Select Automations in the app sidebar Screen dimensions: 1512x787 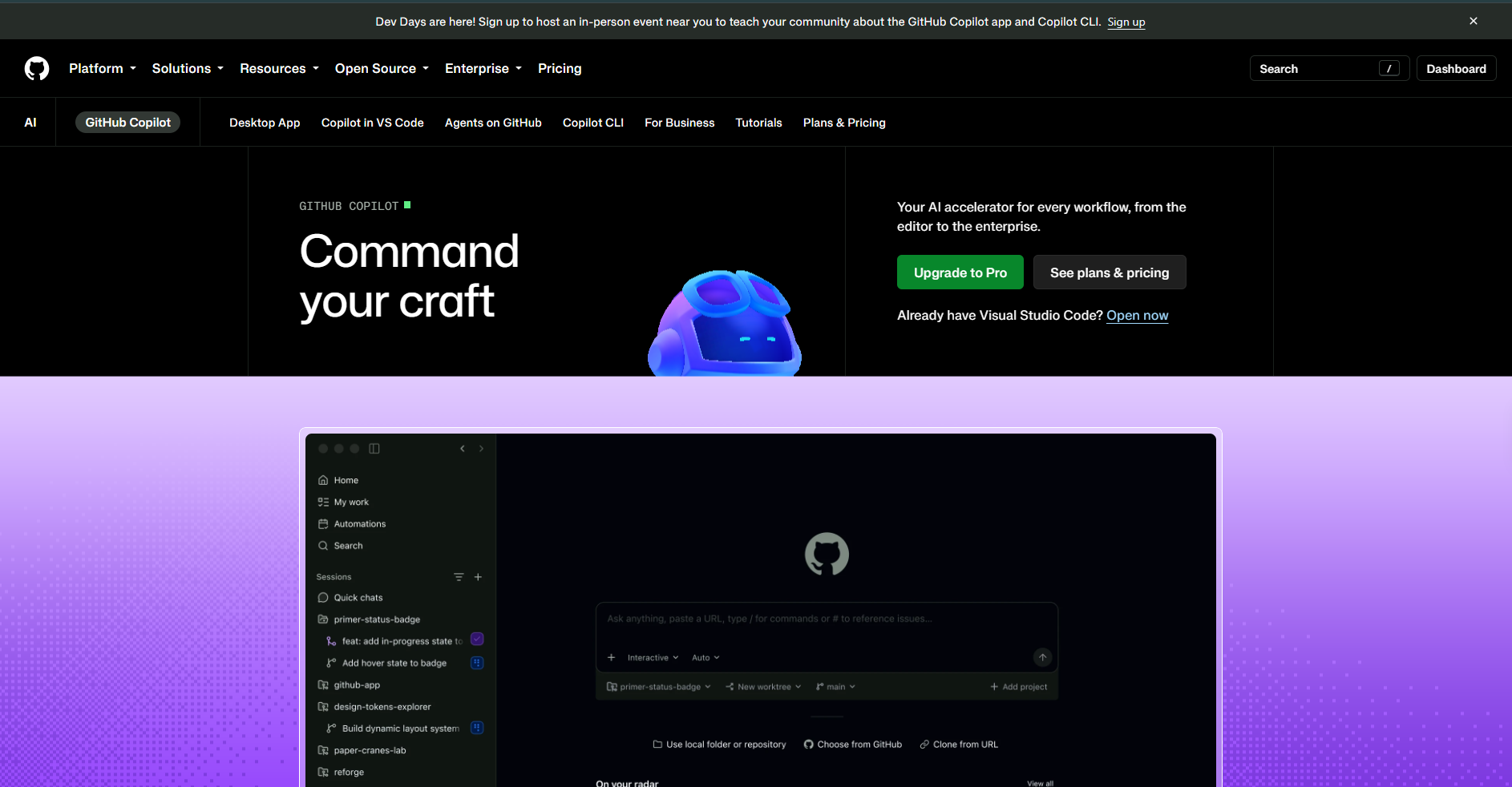tap(352, 523)
